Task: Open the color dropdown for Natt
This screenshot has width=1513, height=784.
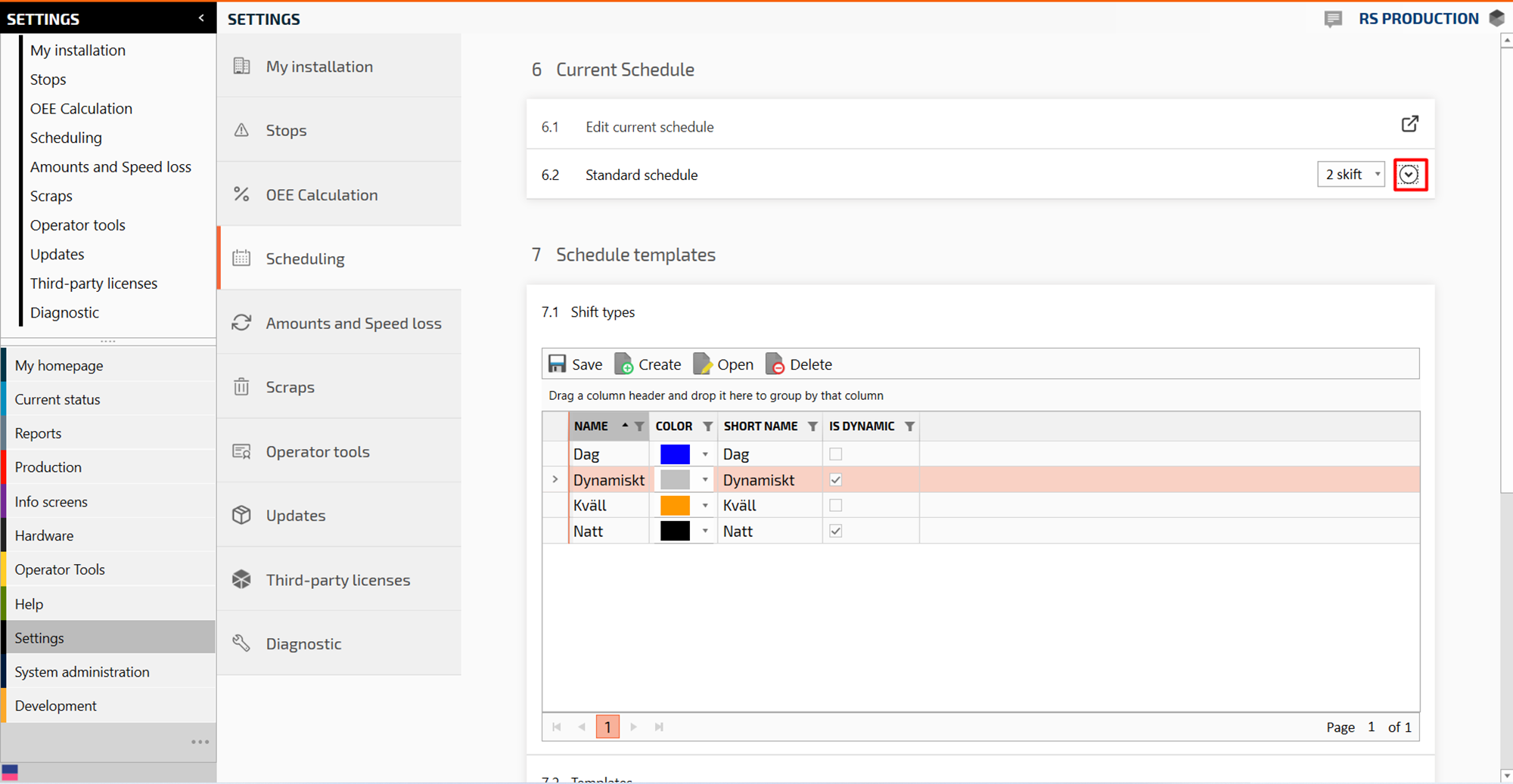Action: point(705,531)
